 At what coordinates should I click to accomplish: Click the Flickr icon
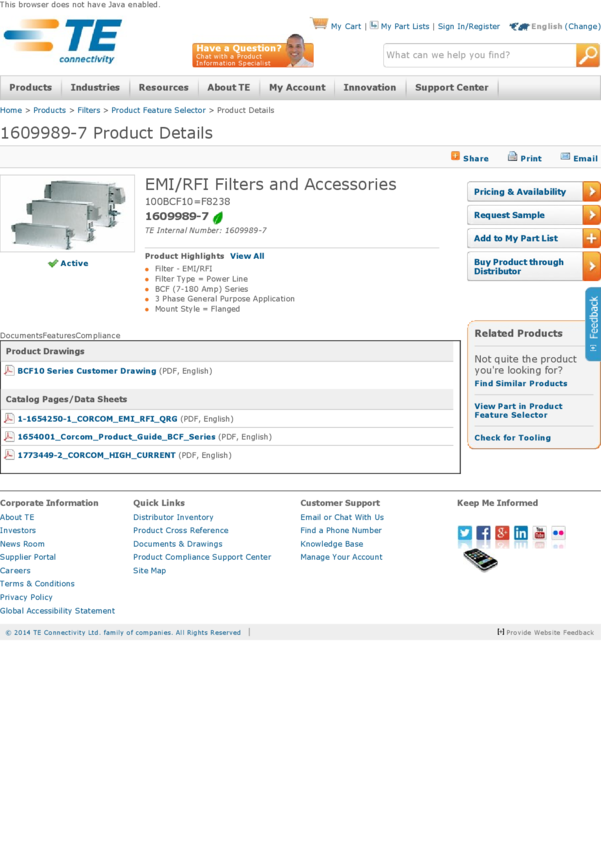[558, 533]
